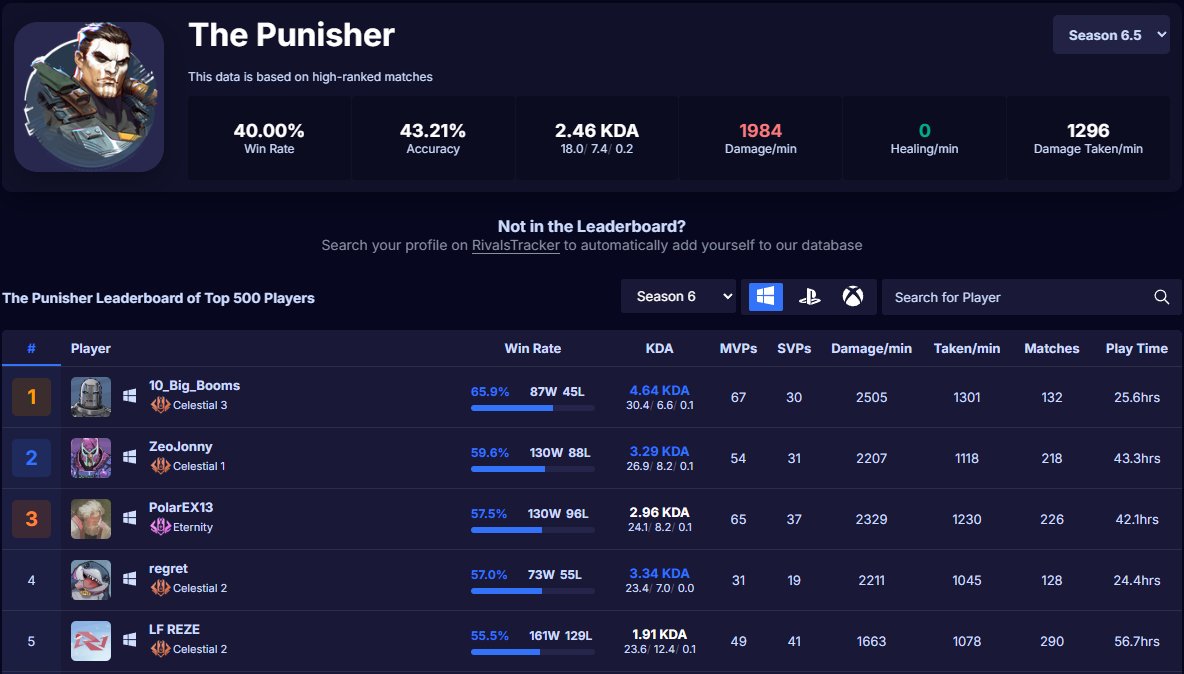
Task: Click the search magnifier icon
Action: click(x=1162, y=297)
